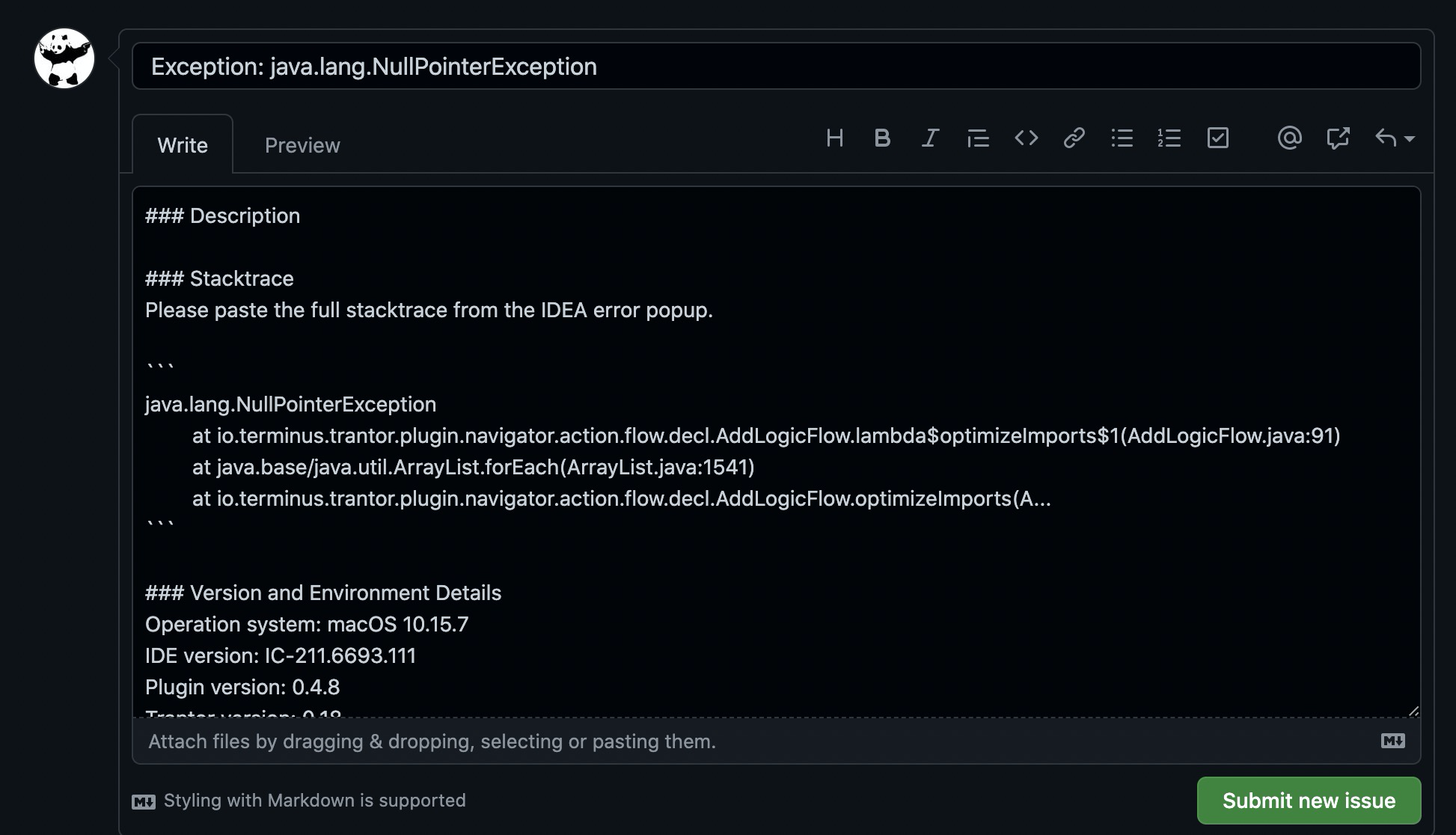
Task: Switch to the Write tab
Action: point(183,144)
